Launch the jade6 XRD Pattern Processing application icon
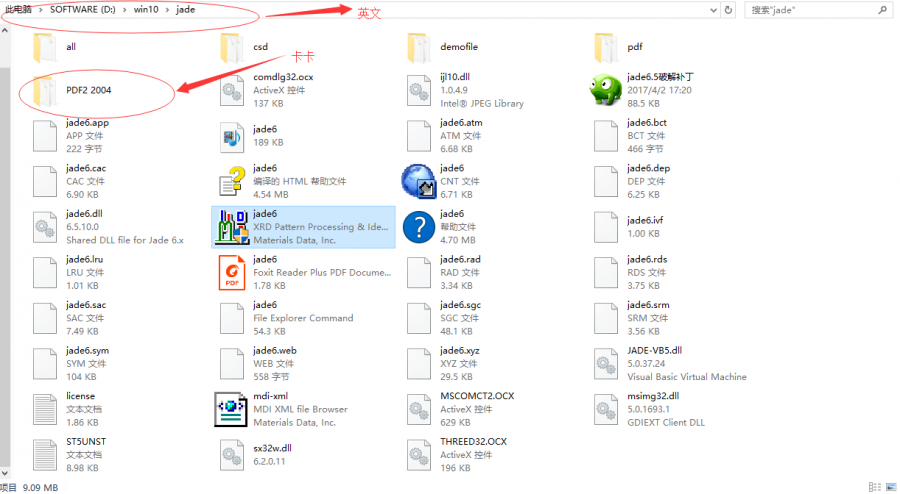900x494 pixels. 232,227
